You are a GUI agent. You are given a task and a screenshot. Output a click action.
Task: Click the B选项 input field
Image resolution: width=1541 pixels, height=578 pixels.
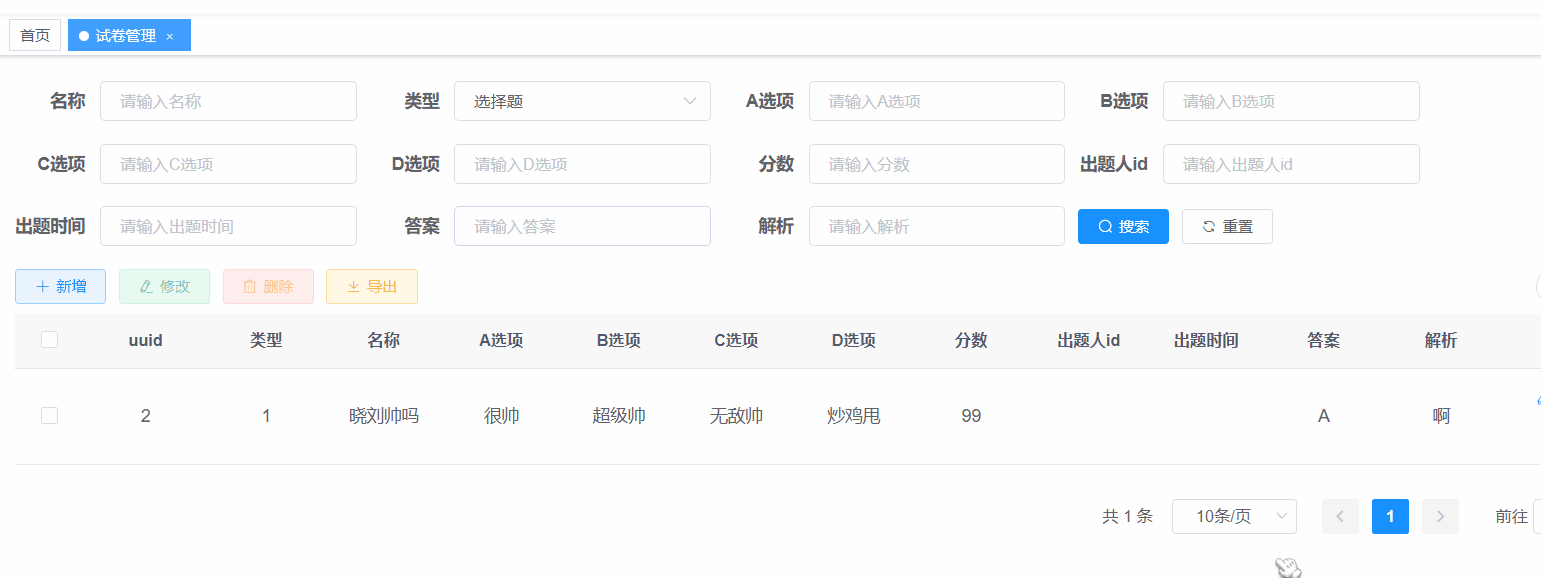[x=1291, y=101]
